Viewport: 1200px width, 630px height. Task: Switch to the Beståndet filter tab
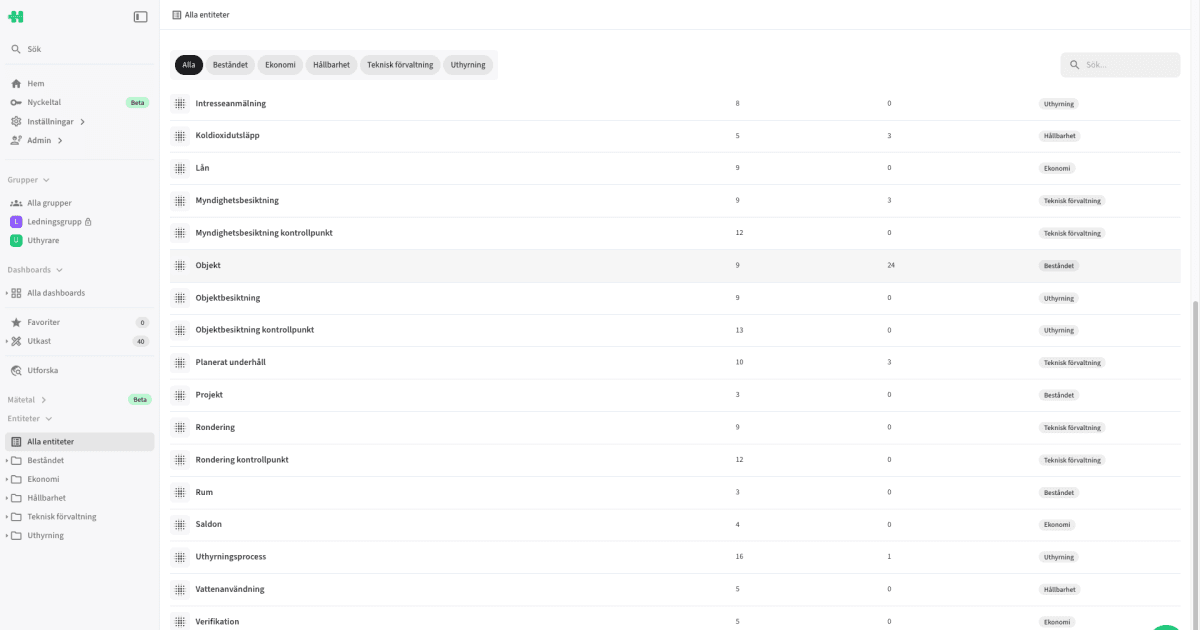pyautogui.click(x=230, y=64)
